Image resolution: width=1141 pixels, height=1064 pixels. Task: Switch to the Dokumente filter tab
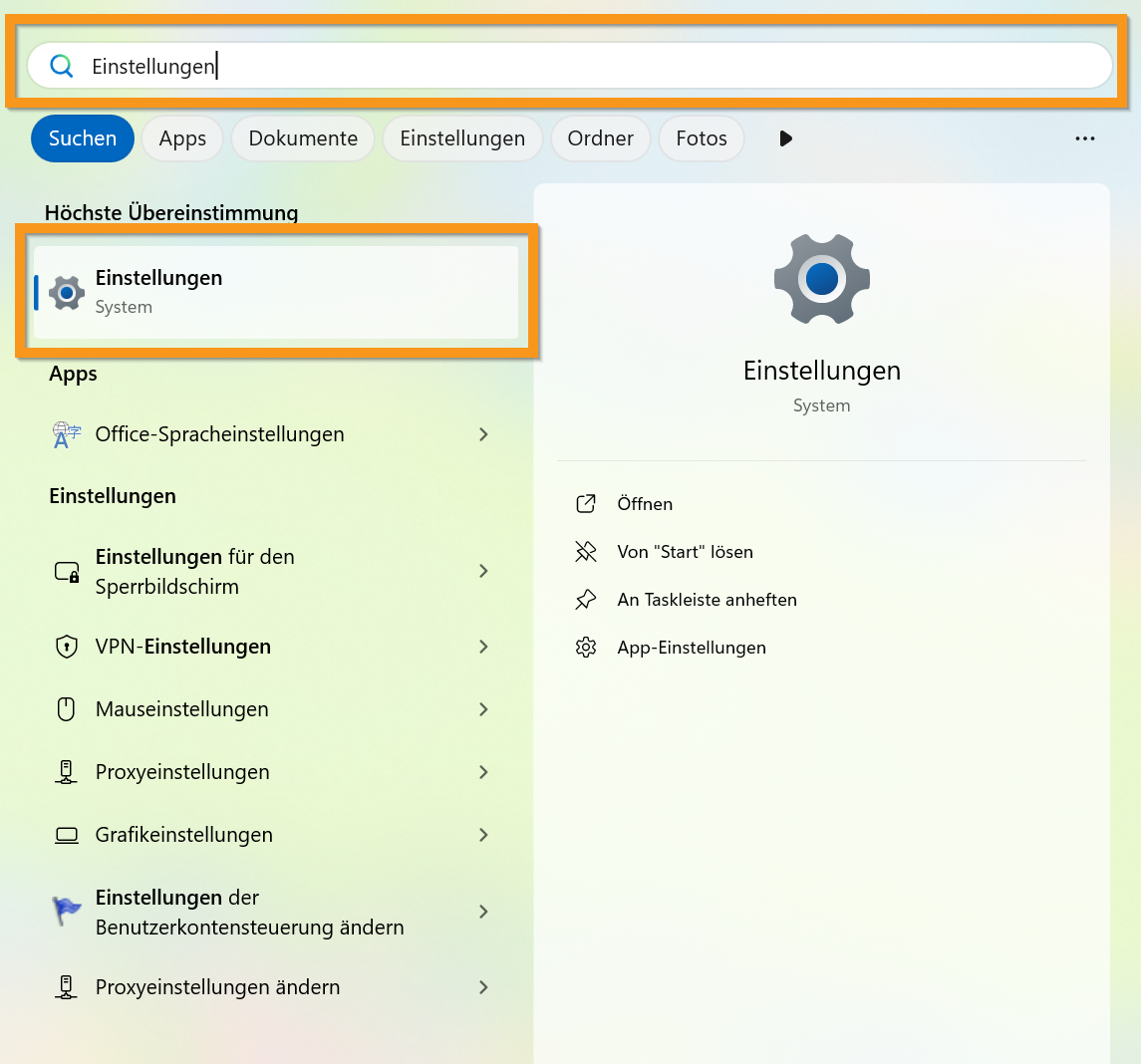[303, 138]
